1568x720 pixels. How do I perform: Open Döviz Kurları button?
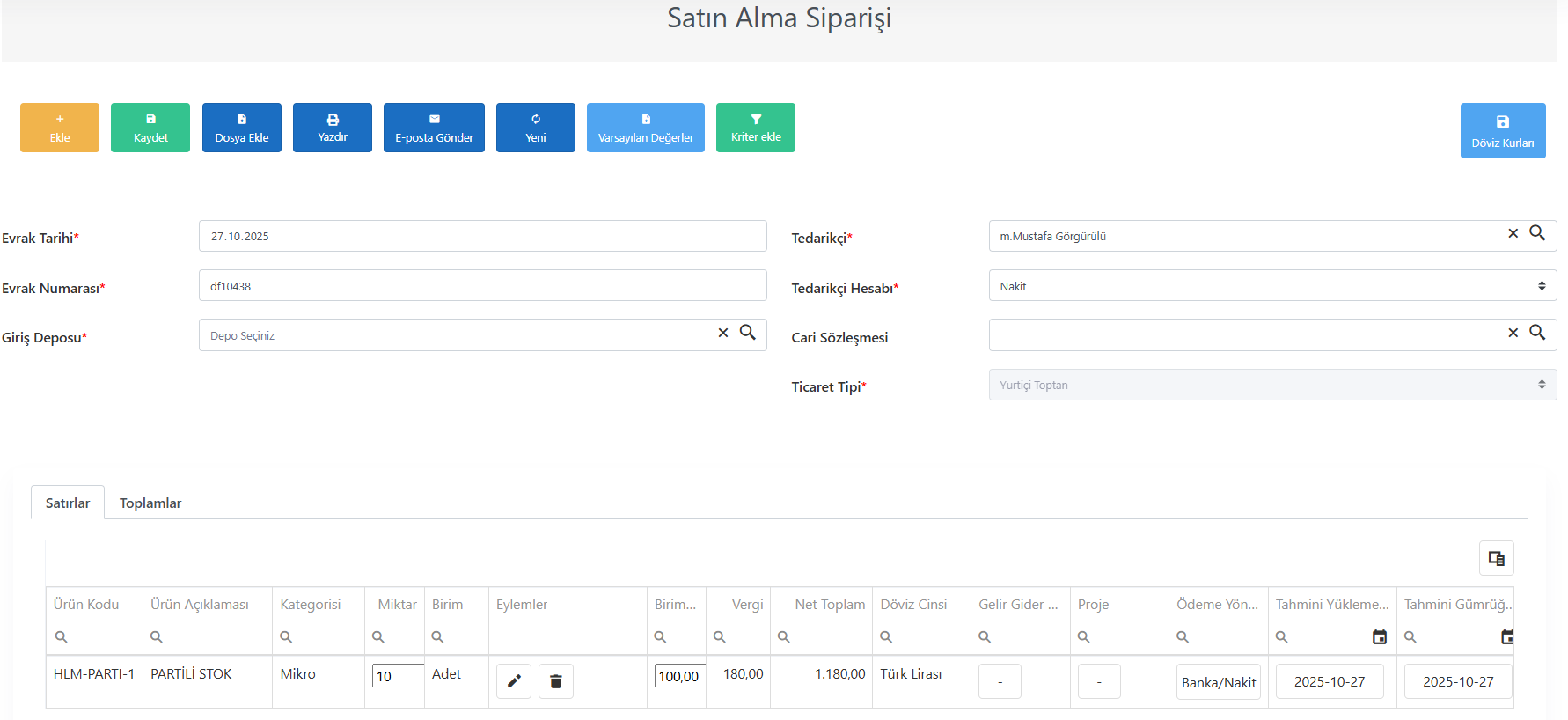[1503, 130]
